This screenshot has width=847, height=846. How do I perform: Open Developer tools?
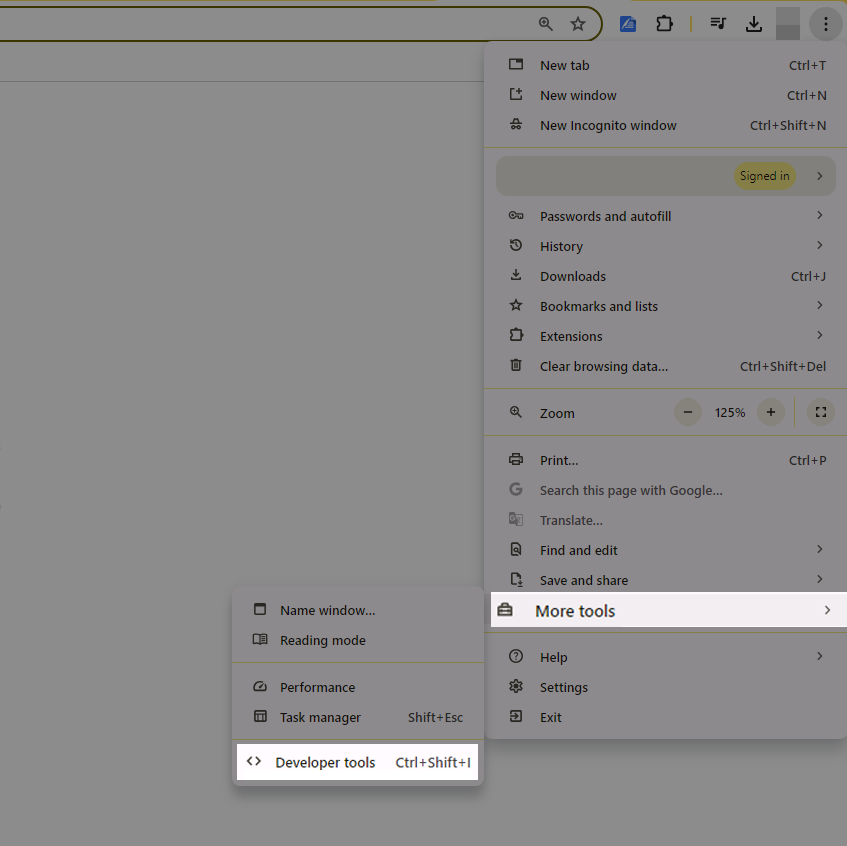358,762
